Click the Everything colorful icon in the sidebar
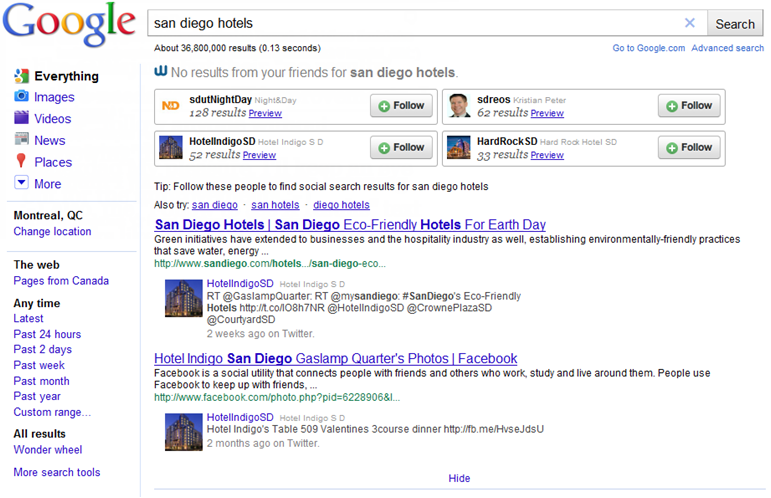Image resolution: width=771 pixels, height=498 pixels. coord(21,76)
